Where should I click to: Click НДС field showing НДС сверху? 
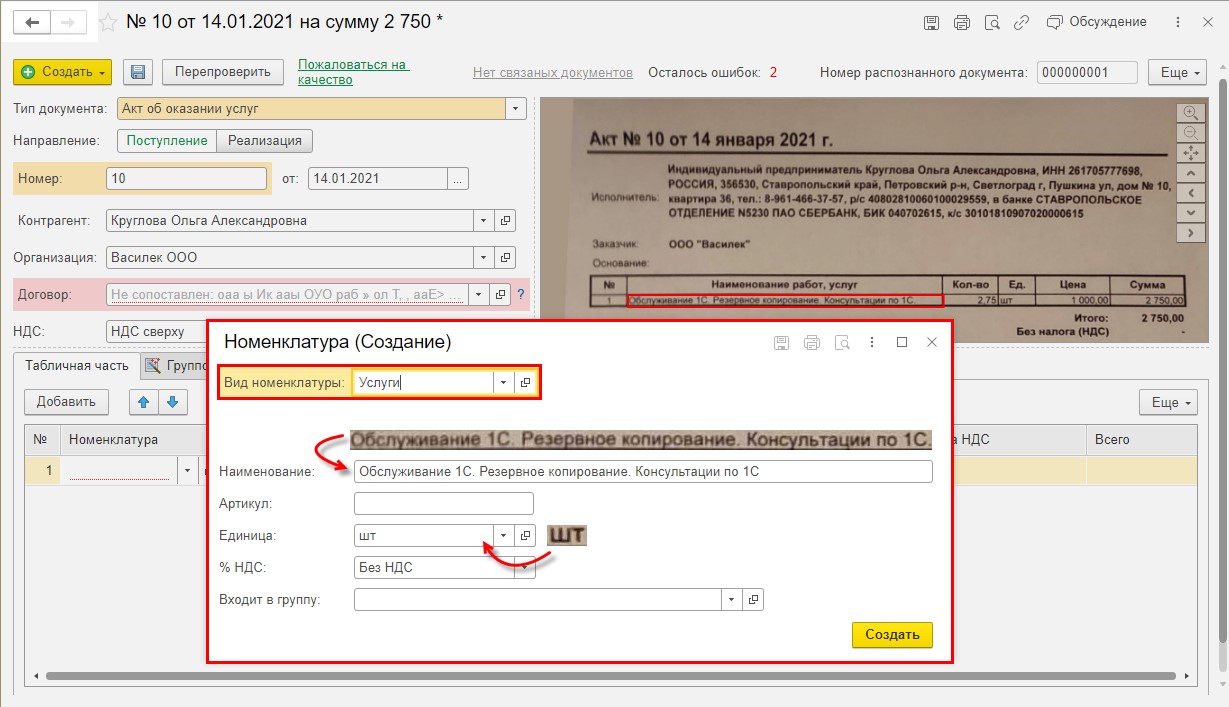[x=155, y=331]
